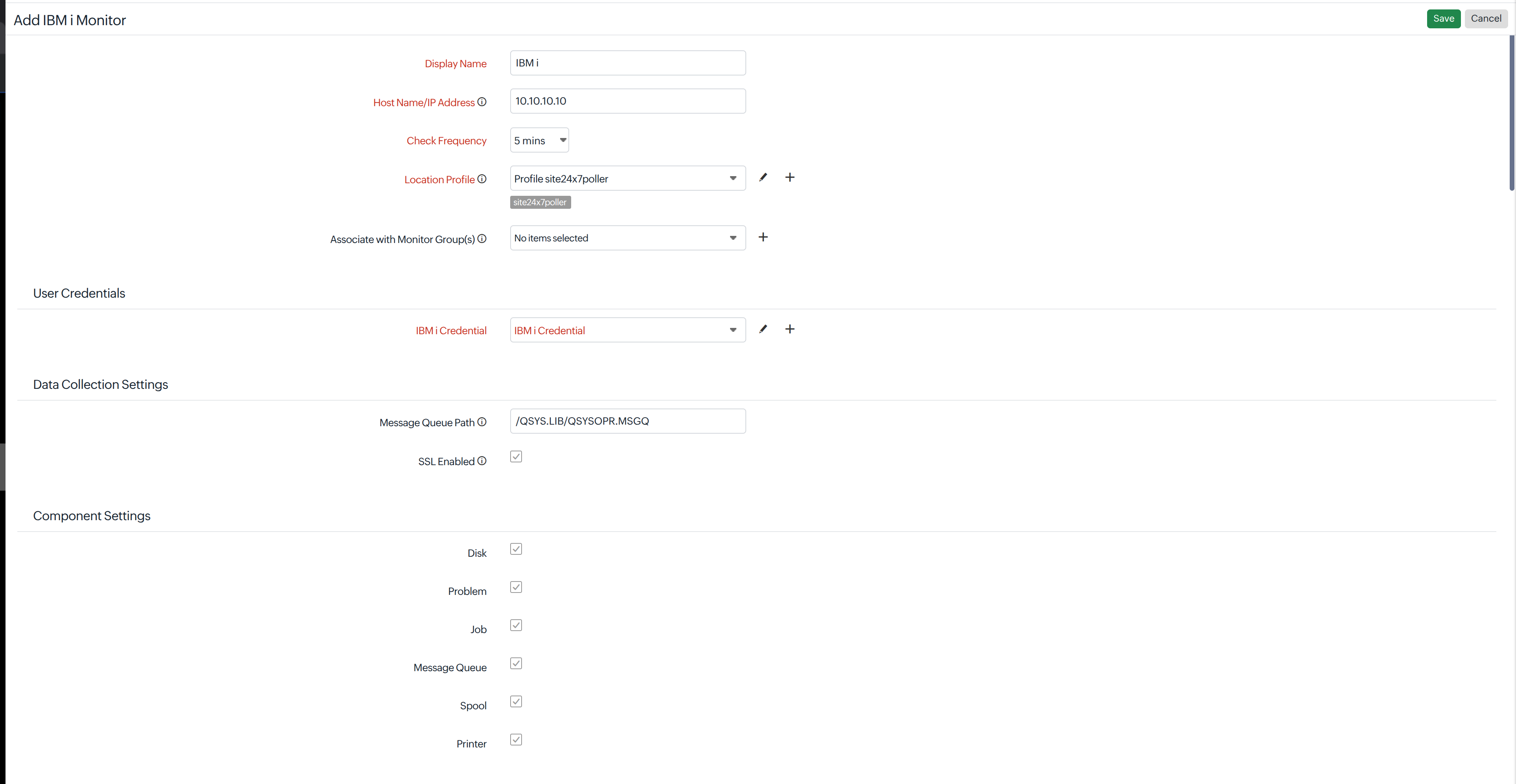
Task: Open Message Queue Path info icon
Action: coord(482,422)
